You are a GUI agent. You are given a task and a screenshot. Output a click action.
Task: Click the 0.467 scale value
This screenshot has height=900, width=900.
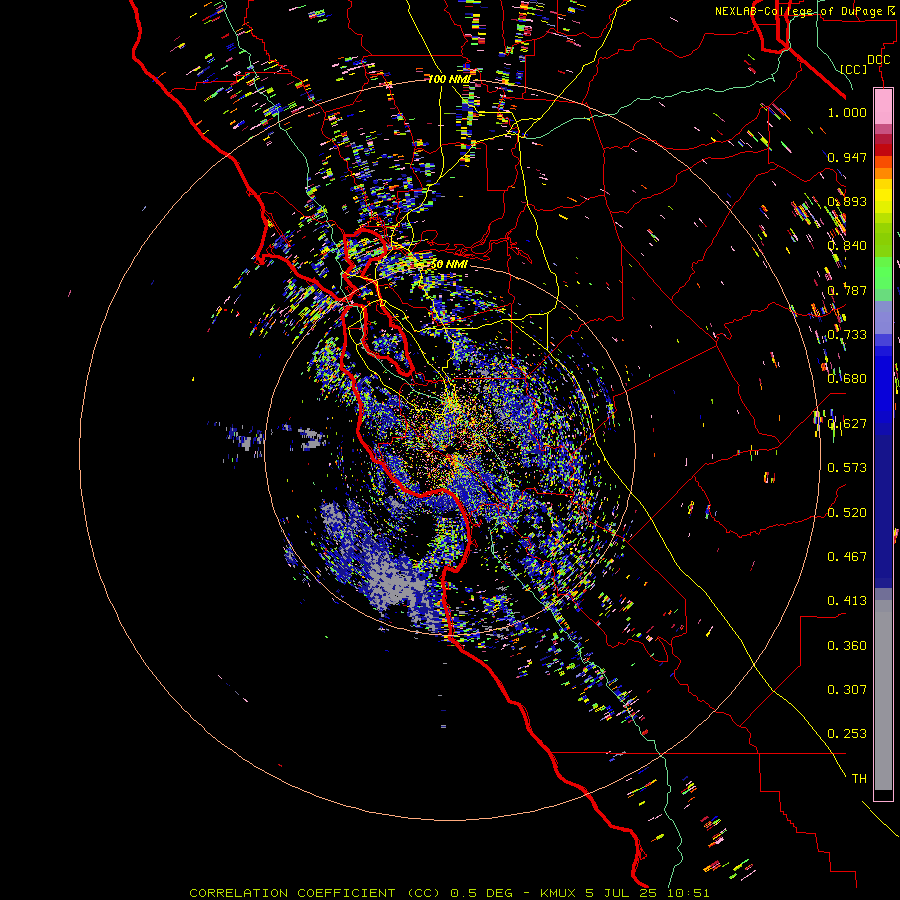pos(847,557)
